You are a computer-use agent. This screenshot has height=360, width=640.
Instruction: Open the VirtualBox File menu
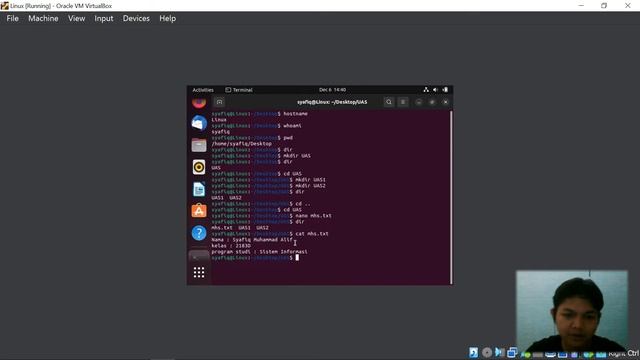pyautogui.click(x=12, y=18)
